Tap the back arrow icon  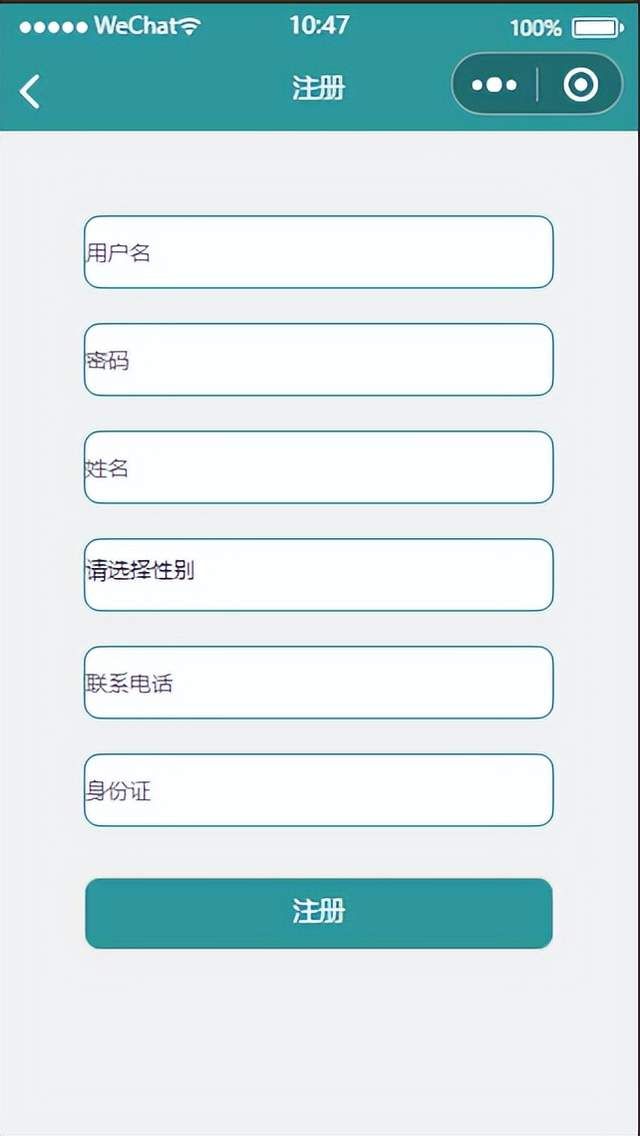[30, 91]
